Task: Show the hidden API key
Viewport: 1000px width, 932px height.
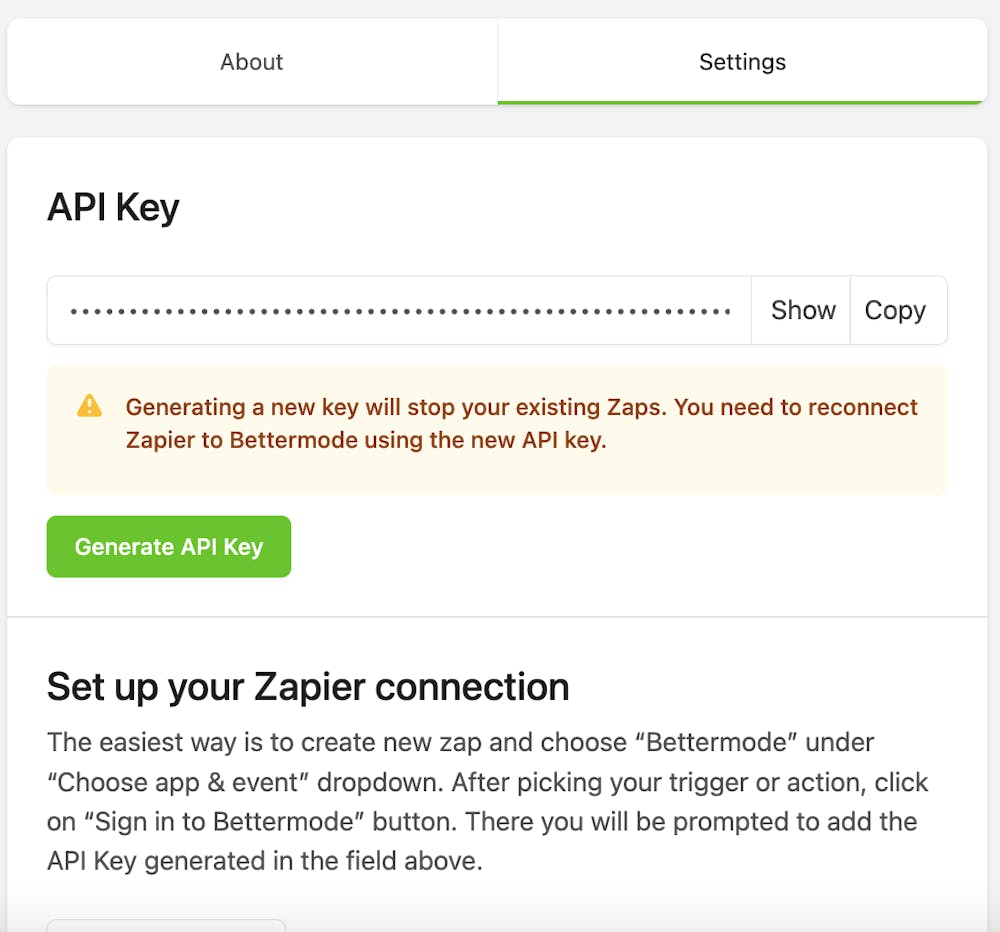Action: [802, 310]
